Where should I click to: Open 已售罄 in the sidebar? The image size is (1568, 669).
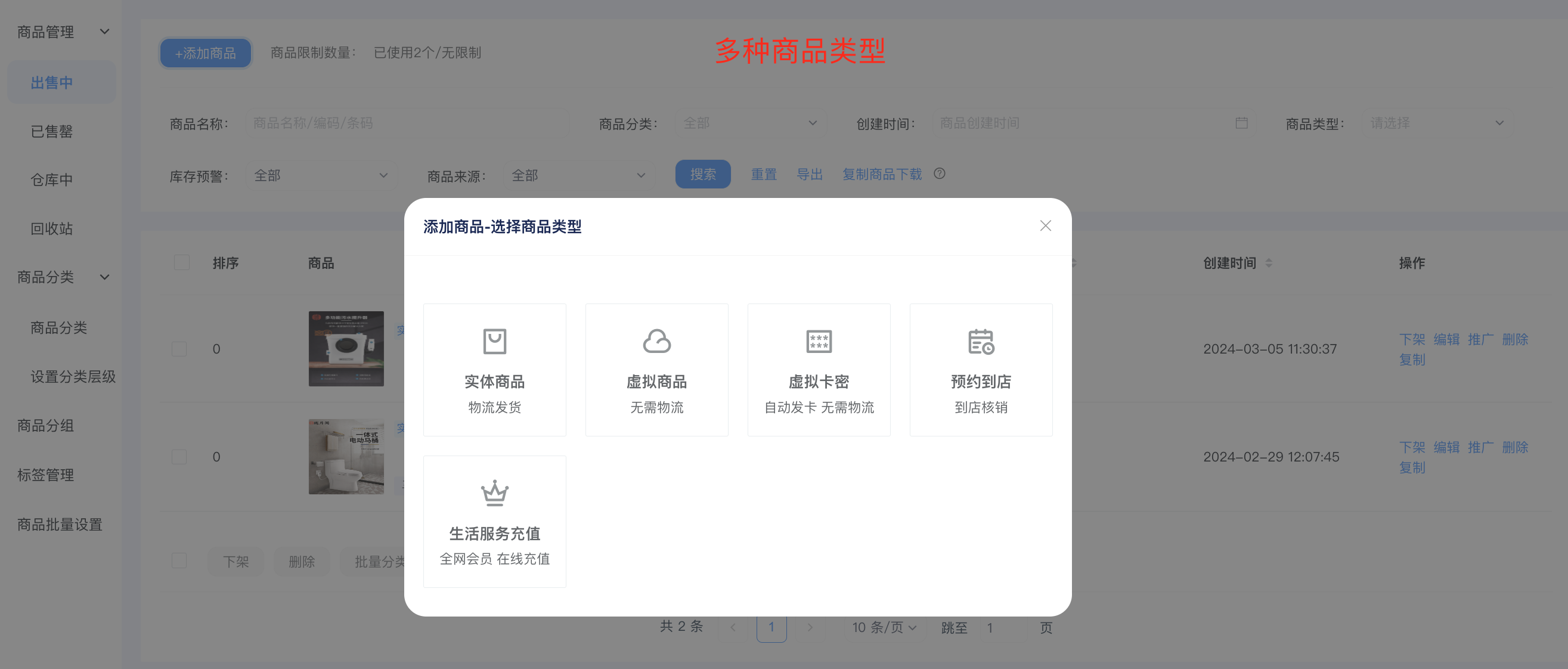pyautogui.click(x=52, y=132)
